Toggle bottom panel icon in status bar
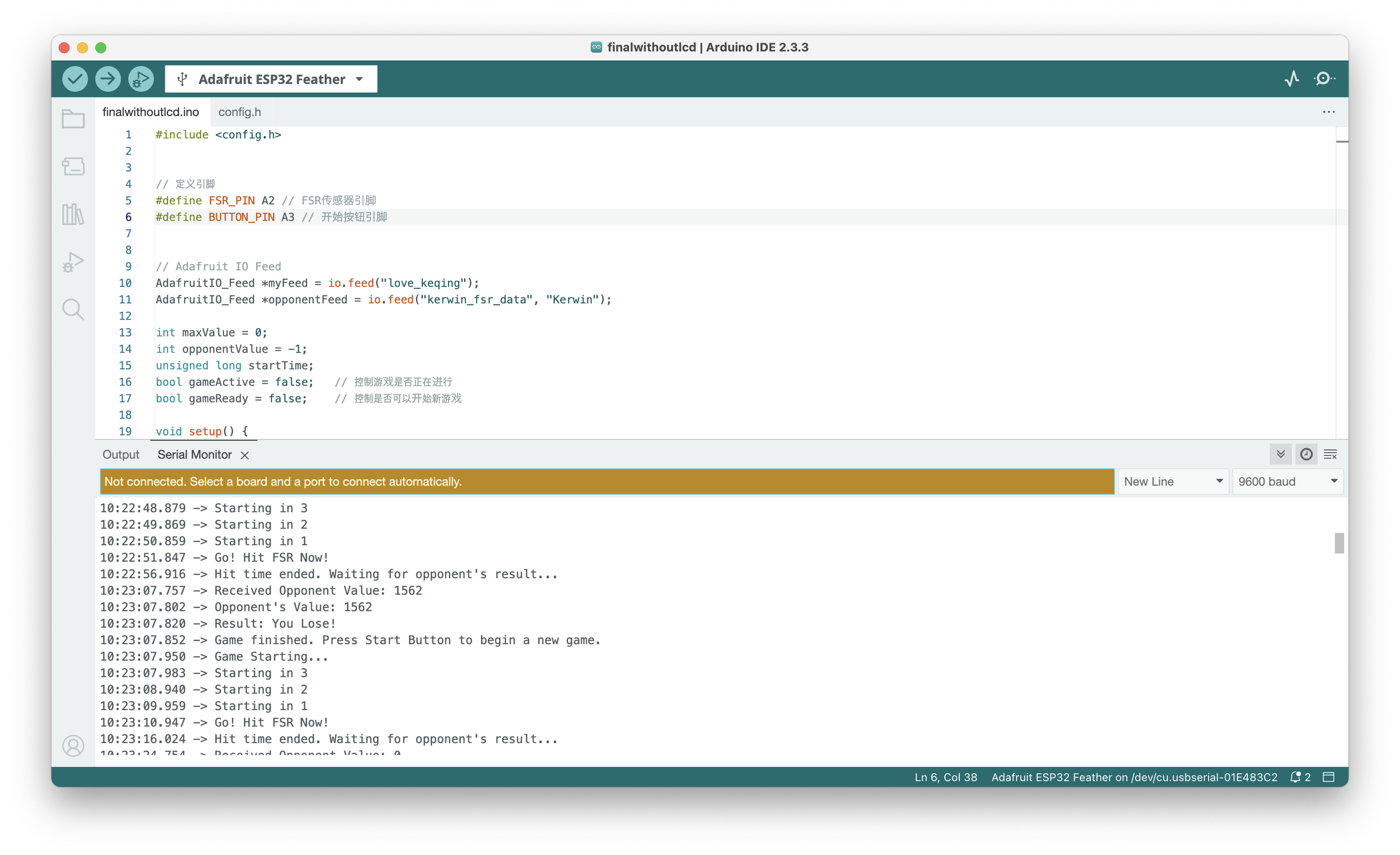The height and width of the screenshot is (855, 1400). (x=1328, y=777)
